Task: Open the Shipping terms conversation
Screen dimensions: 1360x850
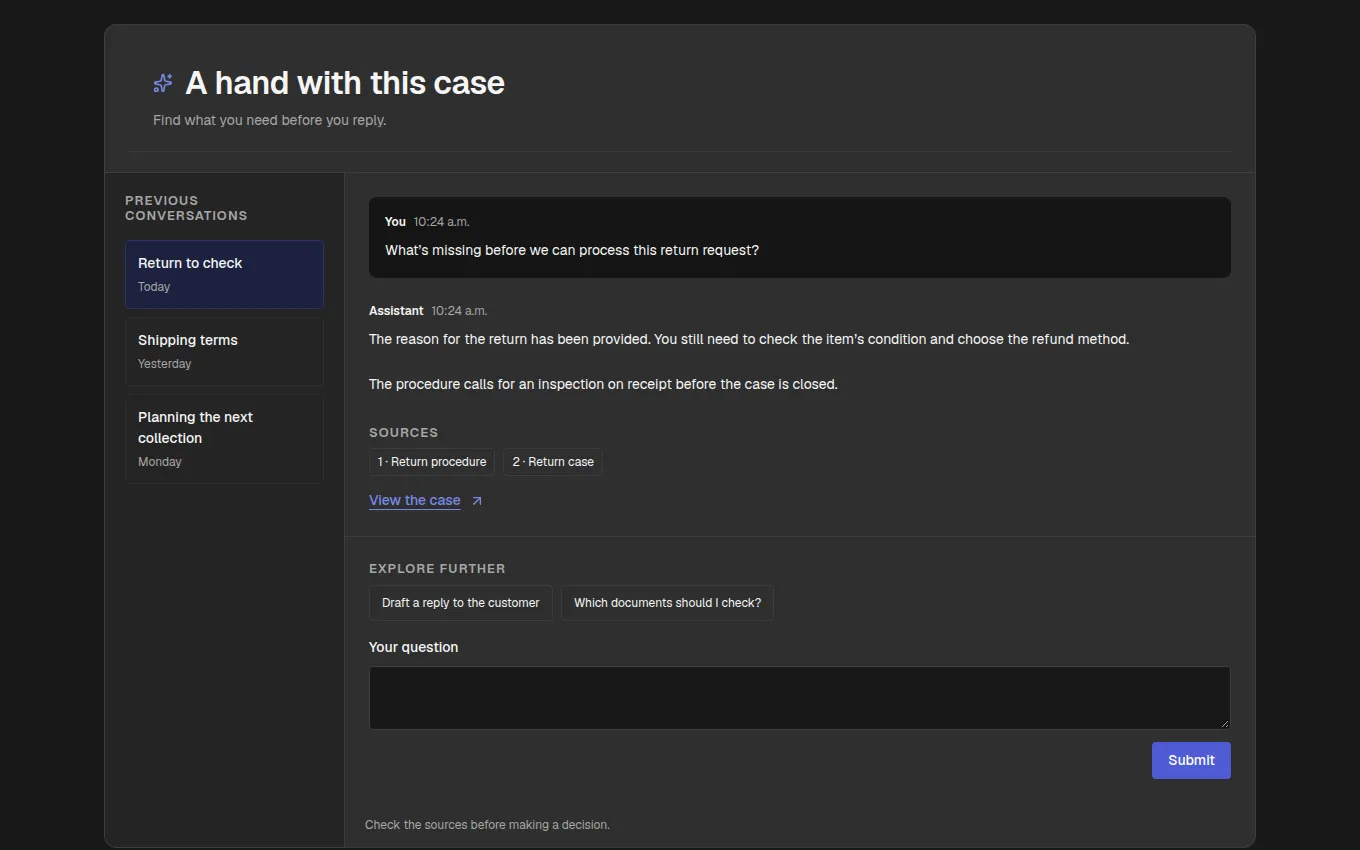Action: click(224, 351)
